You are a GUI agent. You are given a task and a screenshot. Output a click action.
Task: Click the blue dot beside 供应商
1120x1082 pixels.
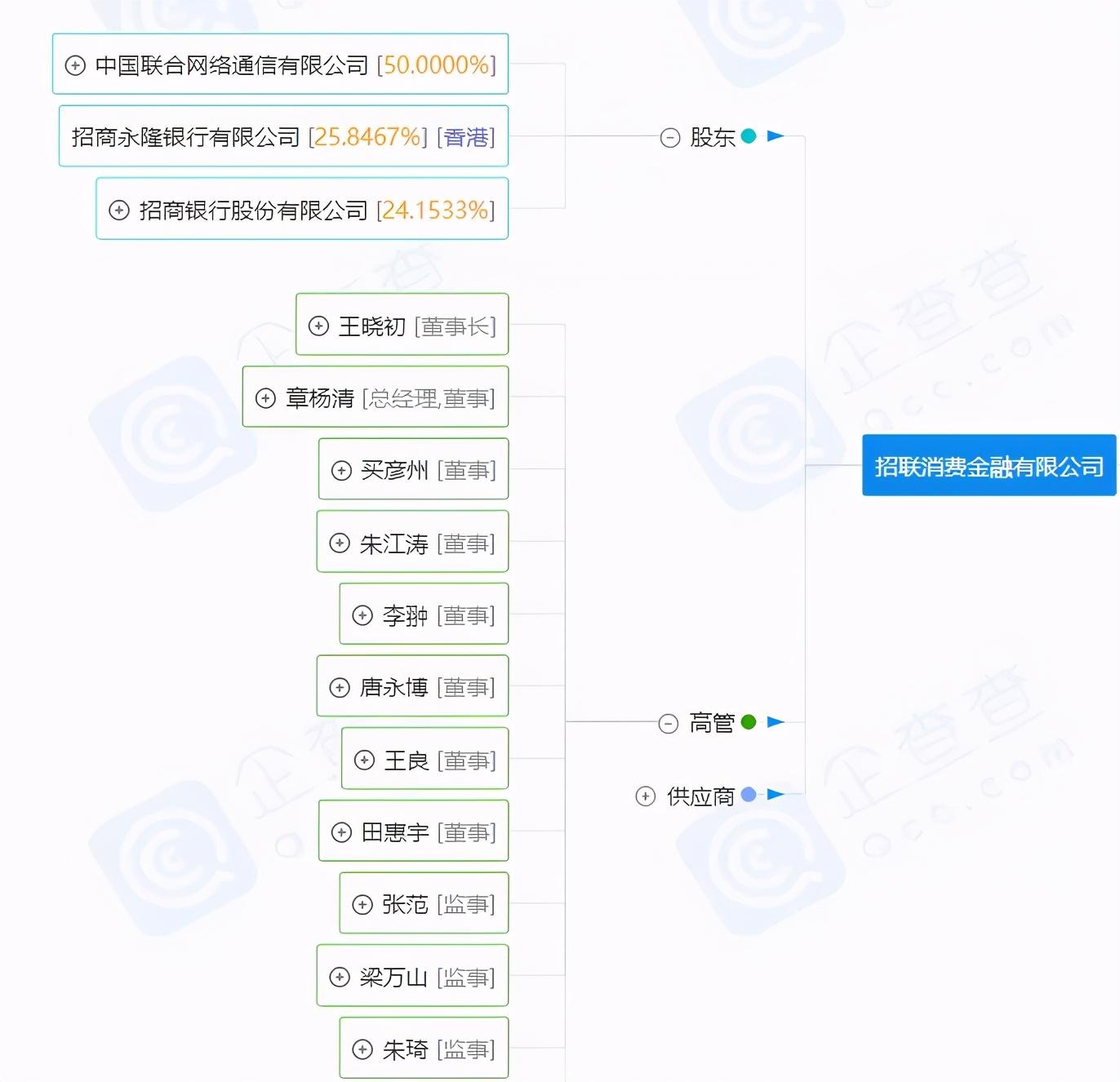pos(749,794)
